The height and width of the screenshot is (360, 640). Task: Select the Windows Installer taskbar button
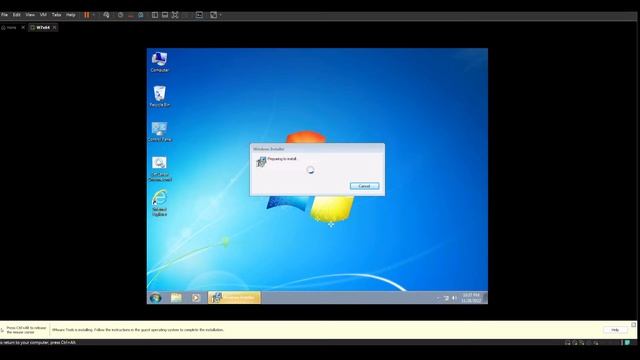pos(234,298)
